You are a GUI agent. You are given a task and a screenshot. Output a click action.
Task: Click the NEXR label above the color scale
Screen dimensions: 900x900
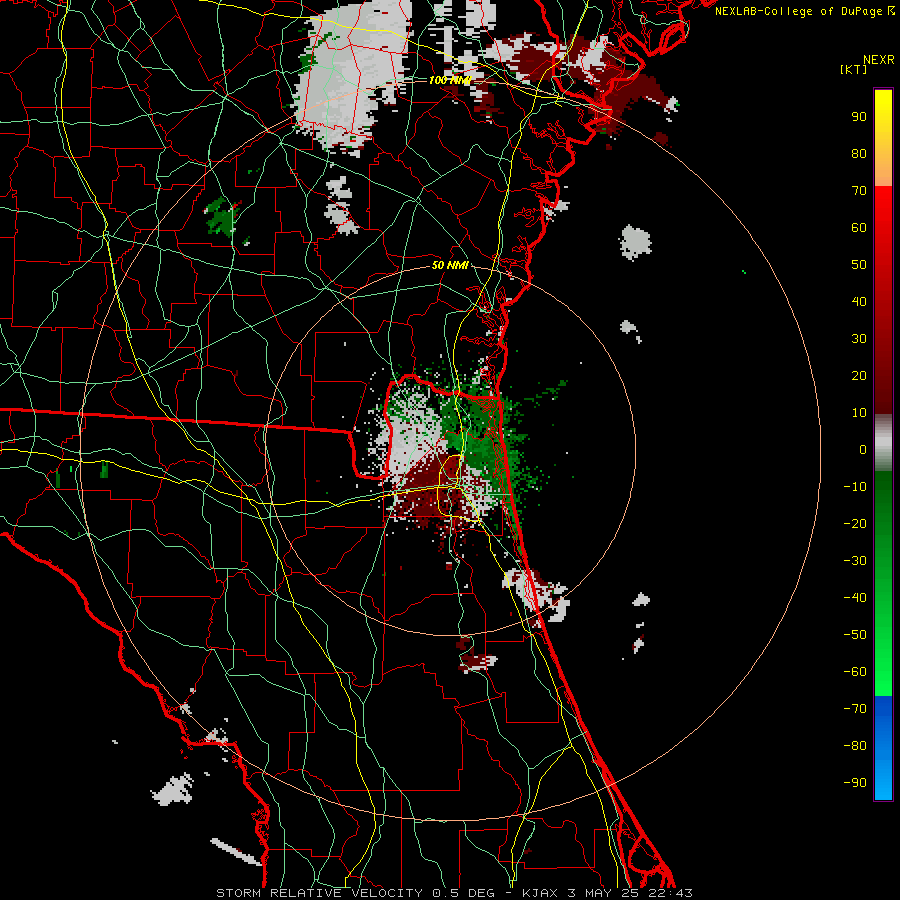(878, 60)
